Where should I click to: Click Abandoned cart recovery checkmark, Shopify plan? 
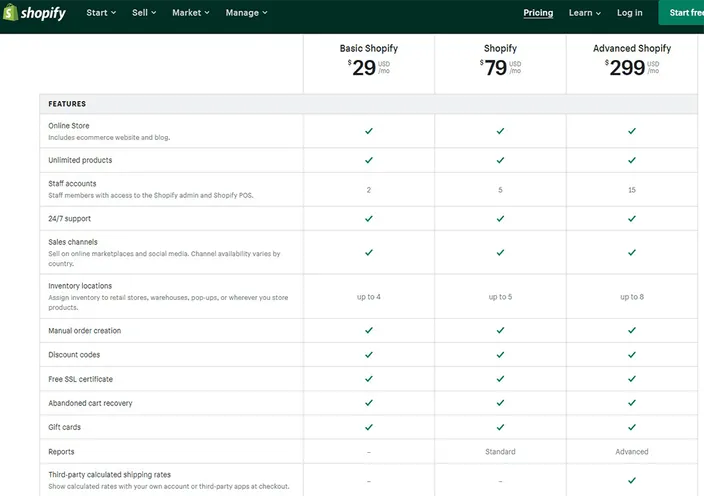(500, 403)
